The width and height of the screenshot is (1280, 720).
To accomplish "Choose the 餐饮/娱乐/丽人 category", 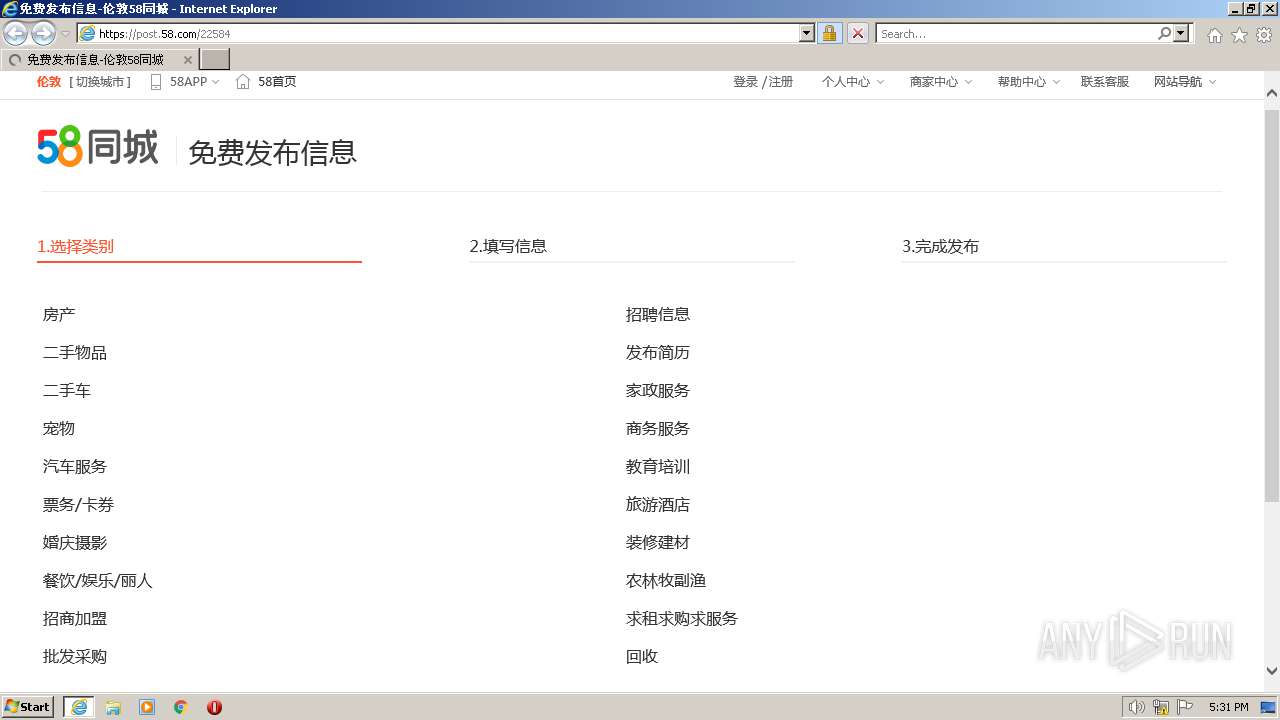I will coord(98,581).
